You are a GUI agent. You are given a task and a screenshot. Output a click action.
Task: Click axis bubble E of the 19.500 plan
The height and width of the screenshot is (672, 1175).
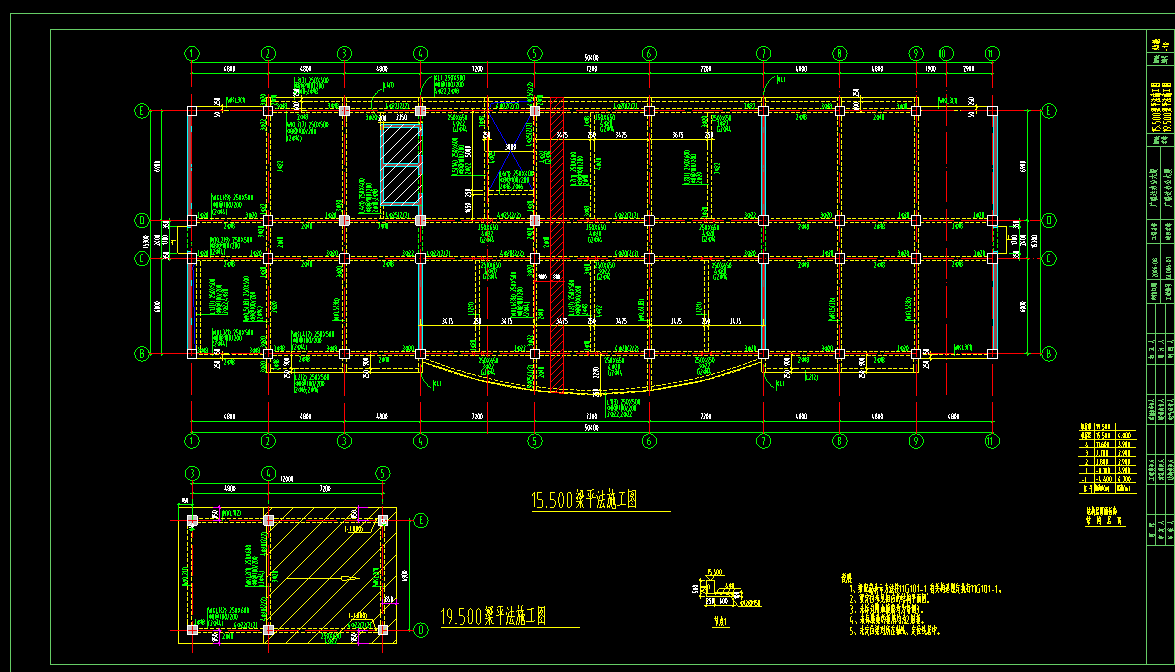point(420,520)
